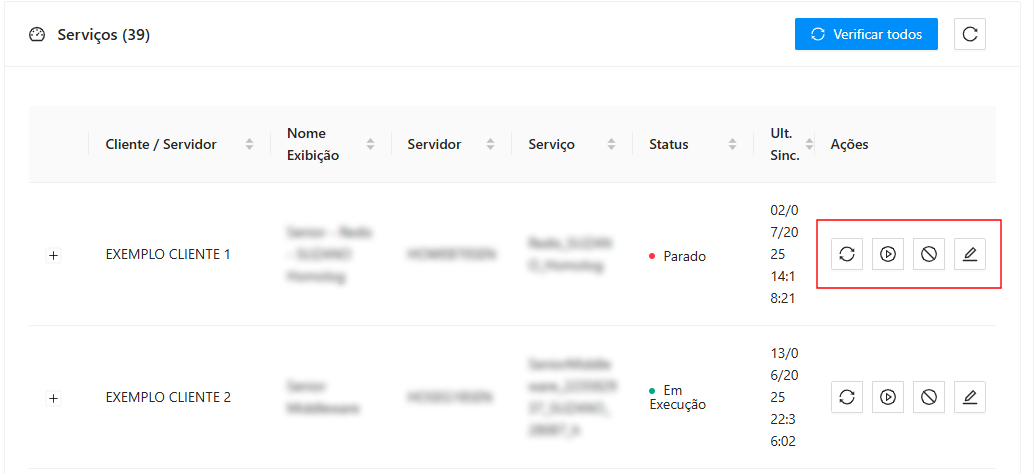Viewport: 1034px width, 474px height.
Task: Sync the EXEMPLO CLIENTE 1 service
Action: 847,254
